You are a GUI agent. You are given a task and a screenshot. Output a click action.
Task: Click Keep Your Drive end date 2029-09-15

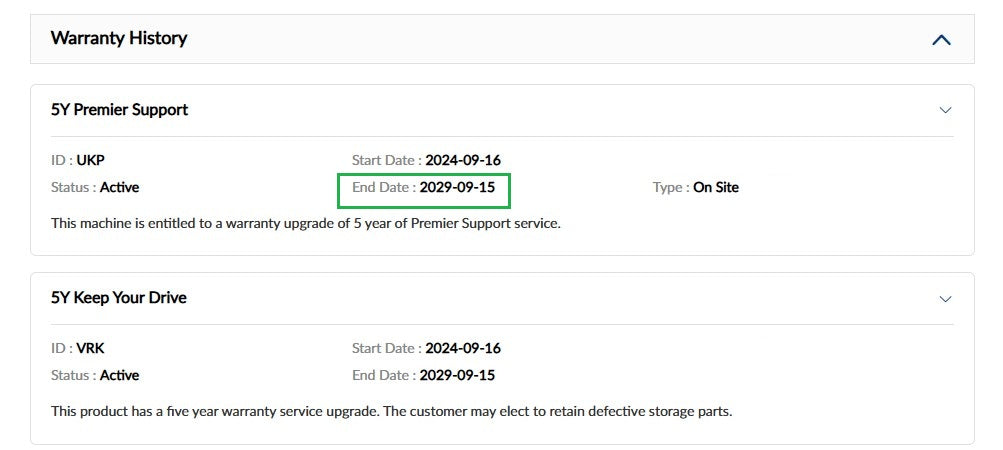click(x=457, y=375)
